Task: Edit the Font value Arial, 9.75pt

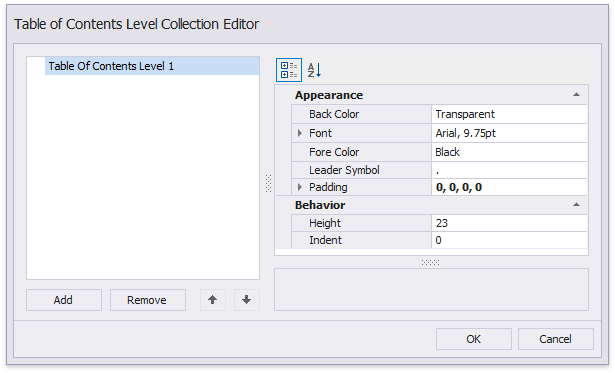Action: (x=509, y=133)
